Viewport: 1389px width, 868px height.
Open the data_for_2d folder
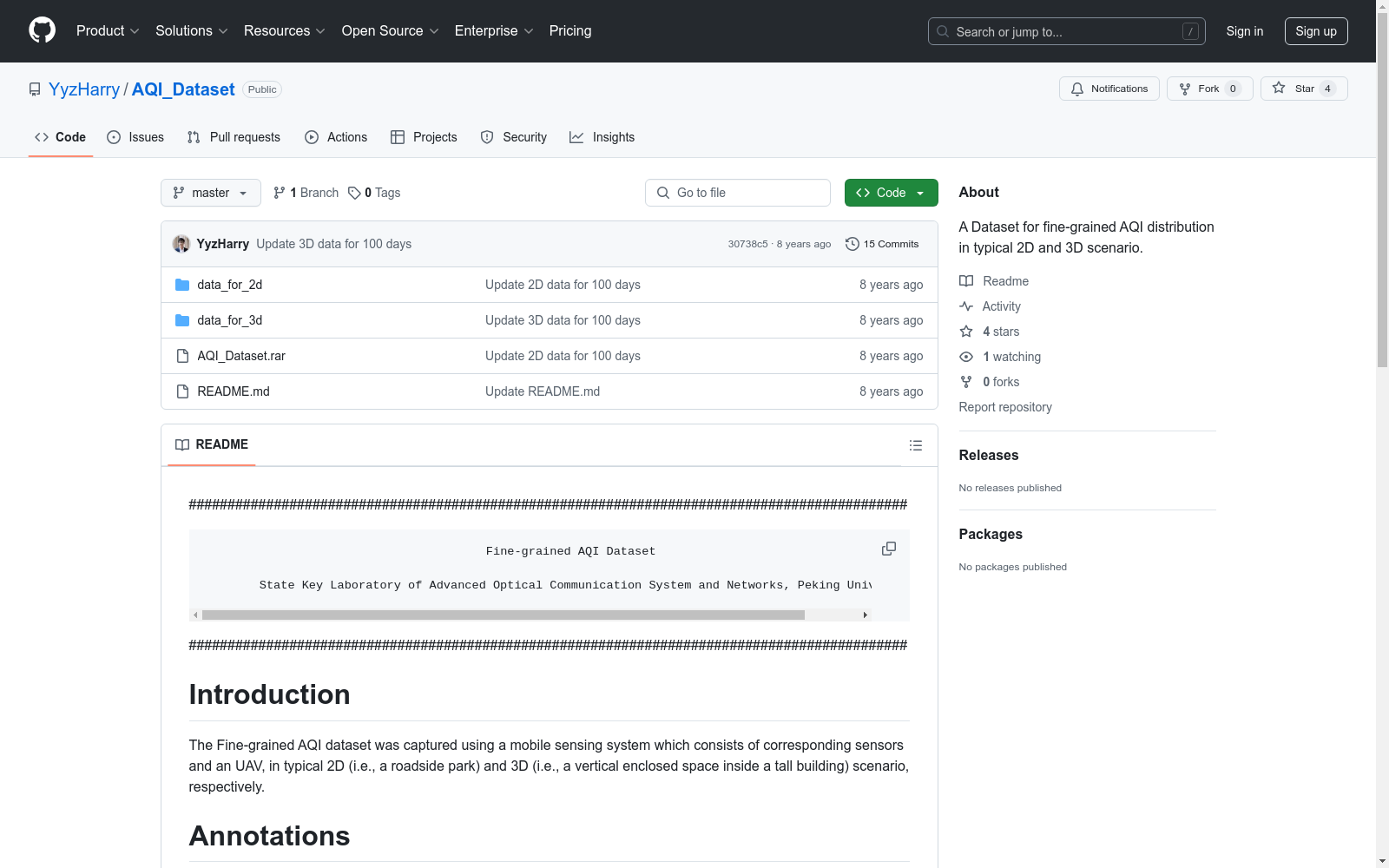coord(230,285)
